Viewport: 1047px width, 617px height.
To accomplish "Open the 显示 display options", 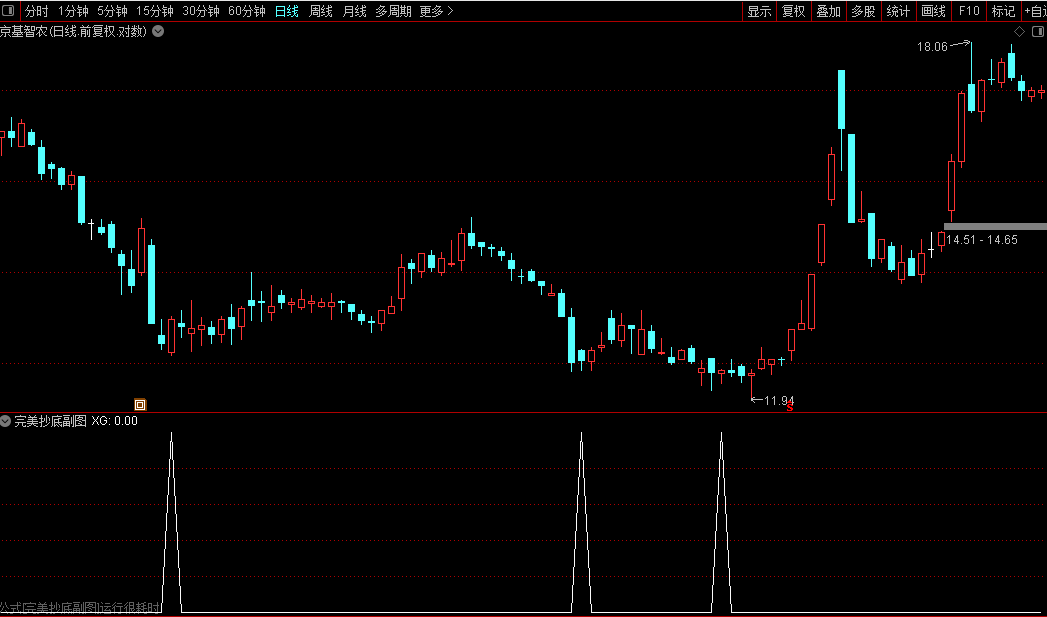I will click(759, 11).
